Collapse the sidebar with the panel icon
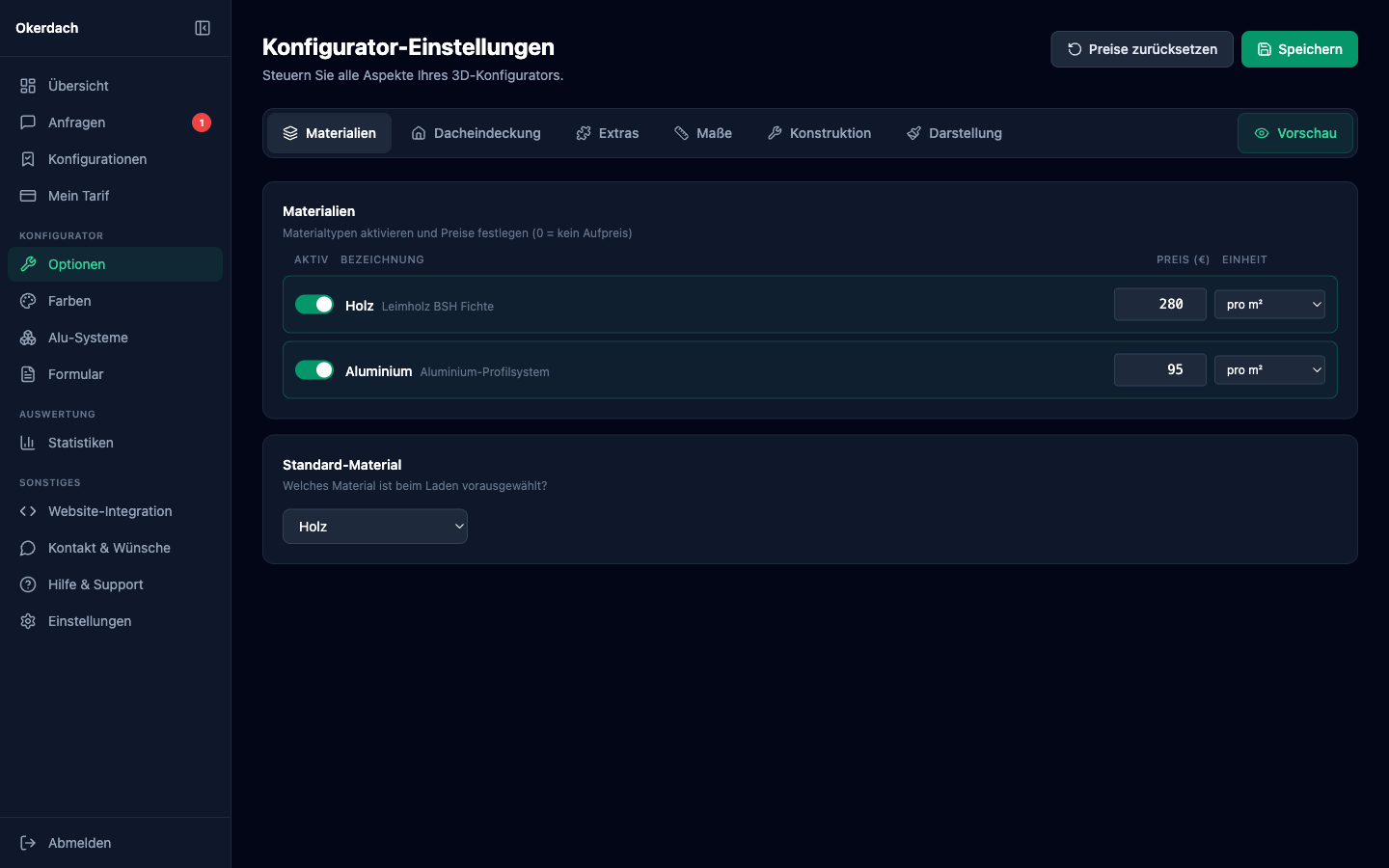 202,28
